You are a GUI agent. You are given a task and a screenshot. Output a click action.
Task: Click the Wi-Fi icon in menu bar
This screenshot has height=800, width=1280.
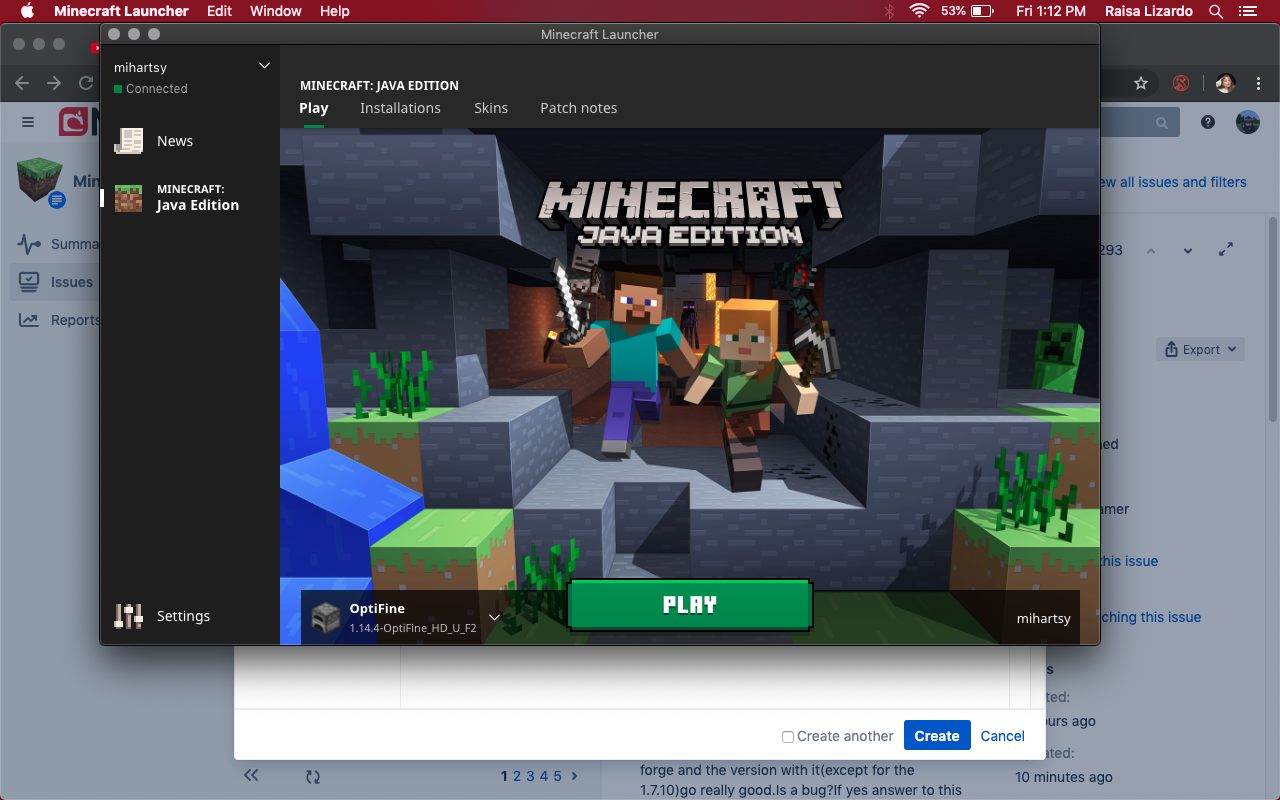tap(919, 11)
